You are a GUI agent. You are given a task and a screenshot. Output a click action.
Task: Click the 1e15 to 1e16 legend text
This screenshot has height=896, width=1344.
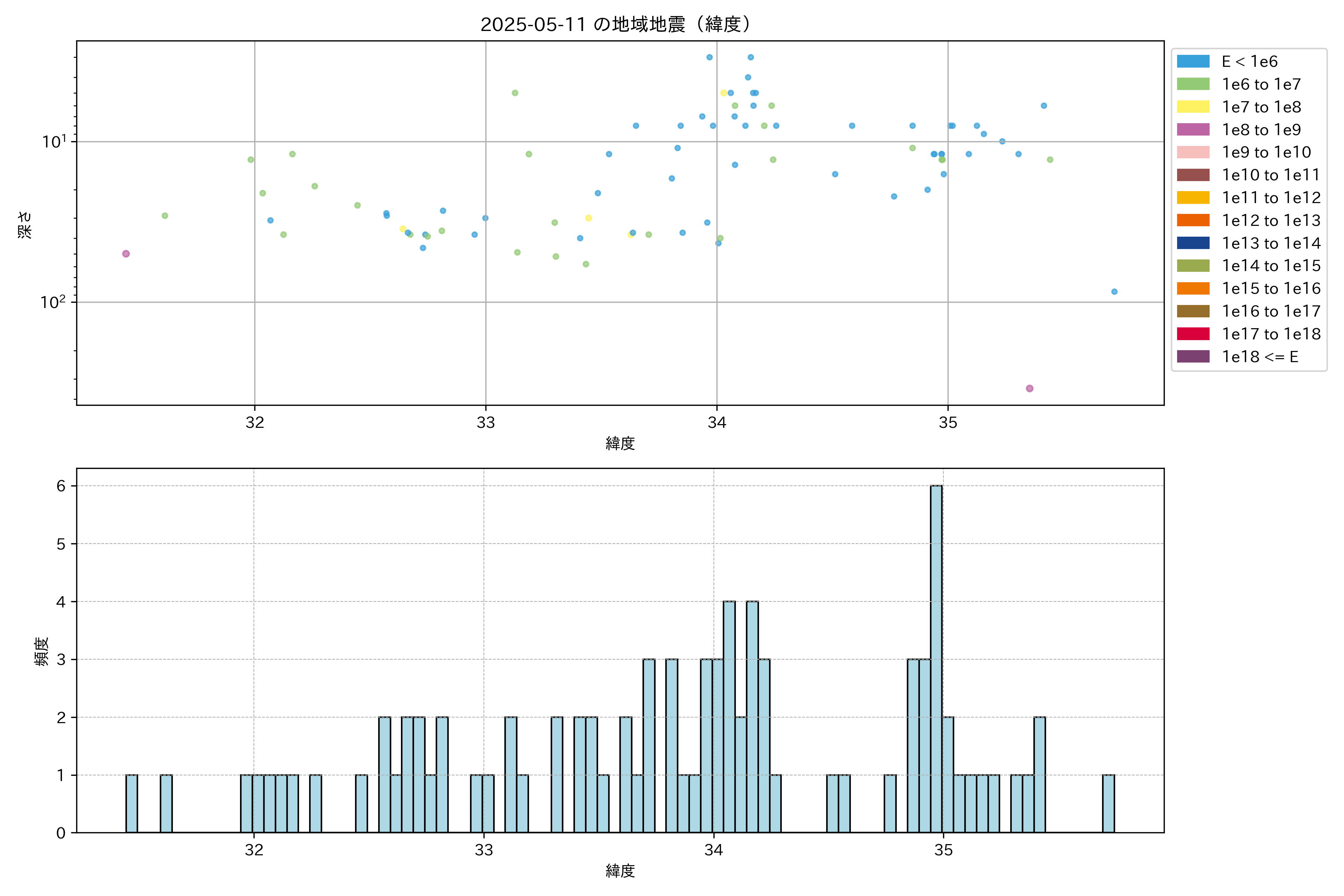[x=1271, y=289]
